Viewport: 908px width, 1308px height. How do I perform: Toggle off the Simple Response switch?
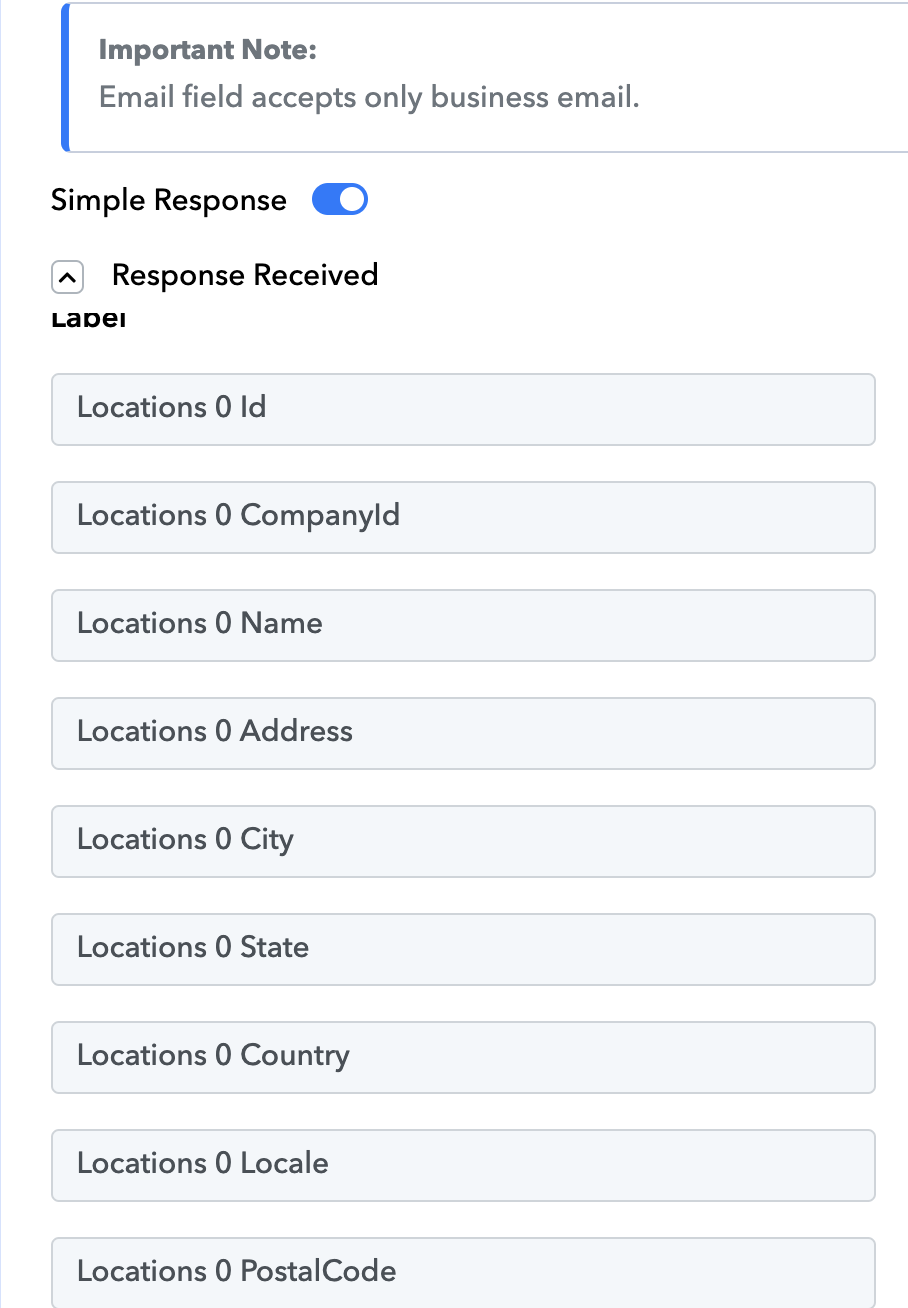(x=340, y=200)
